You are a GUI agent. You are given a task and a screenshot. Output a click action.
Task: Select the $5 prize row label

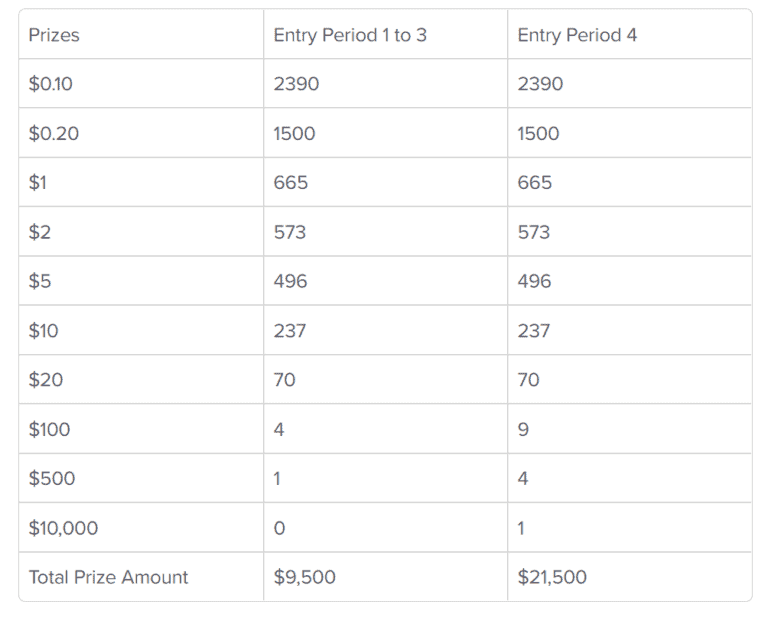[x=40, y=281]
